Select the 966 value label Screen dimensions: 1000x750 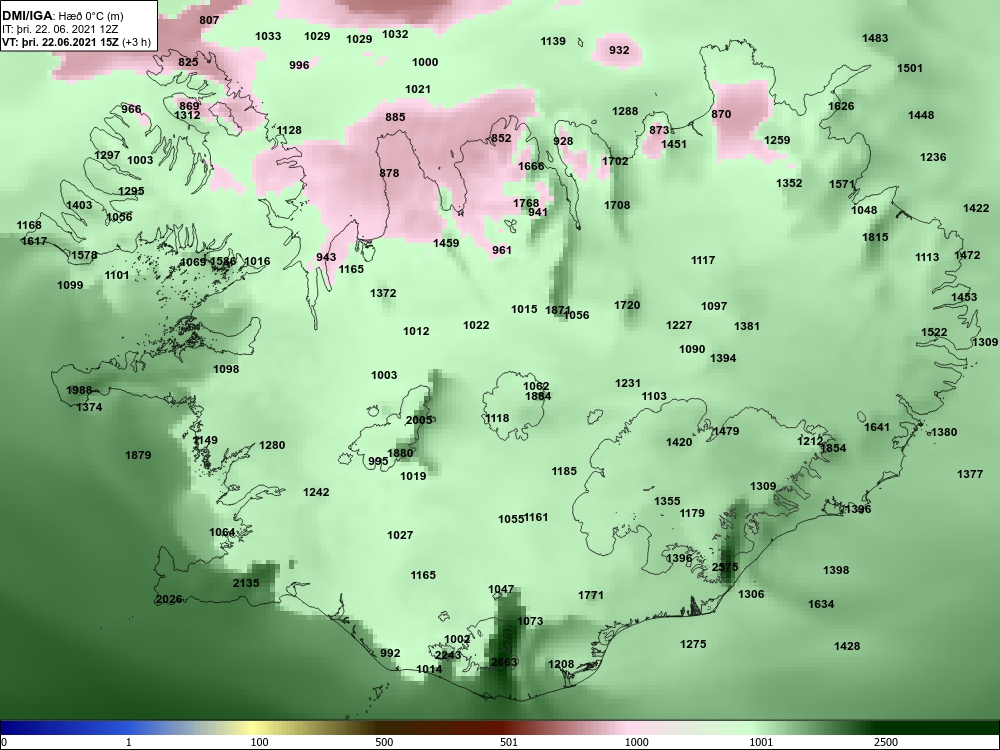pyautogui.click(x=131, y=109)
